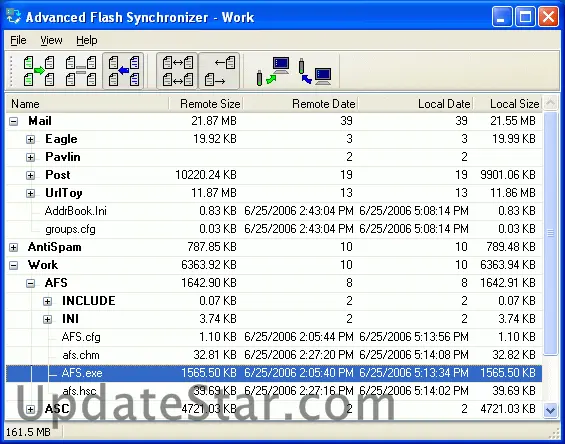Click computer to flash drive sync icon
This screenshot has width=565, height=444.
pos(315,71)
